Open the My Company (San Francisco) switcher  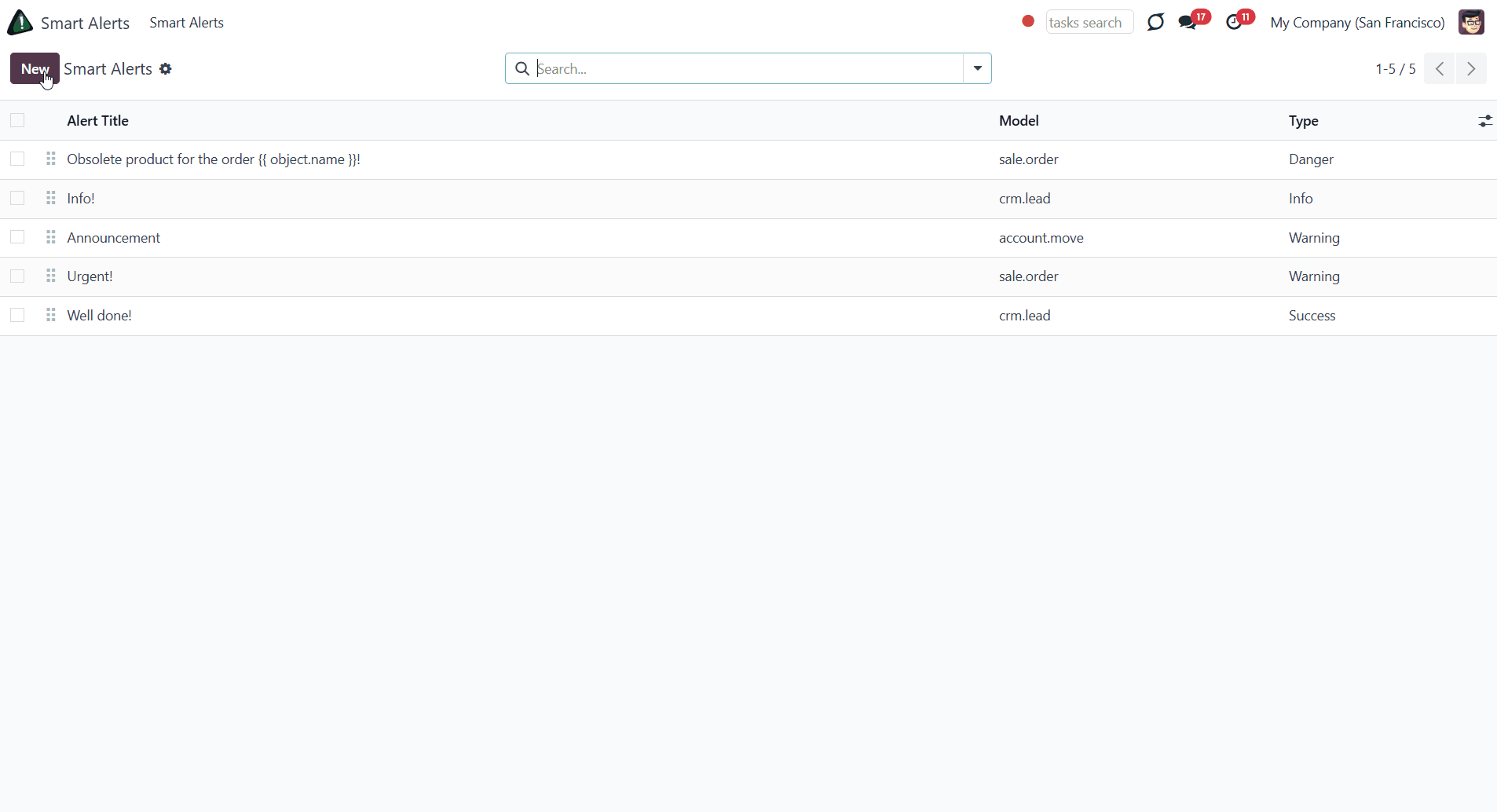tap(1357, 23)
